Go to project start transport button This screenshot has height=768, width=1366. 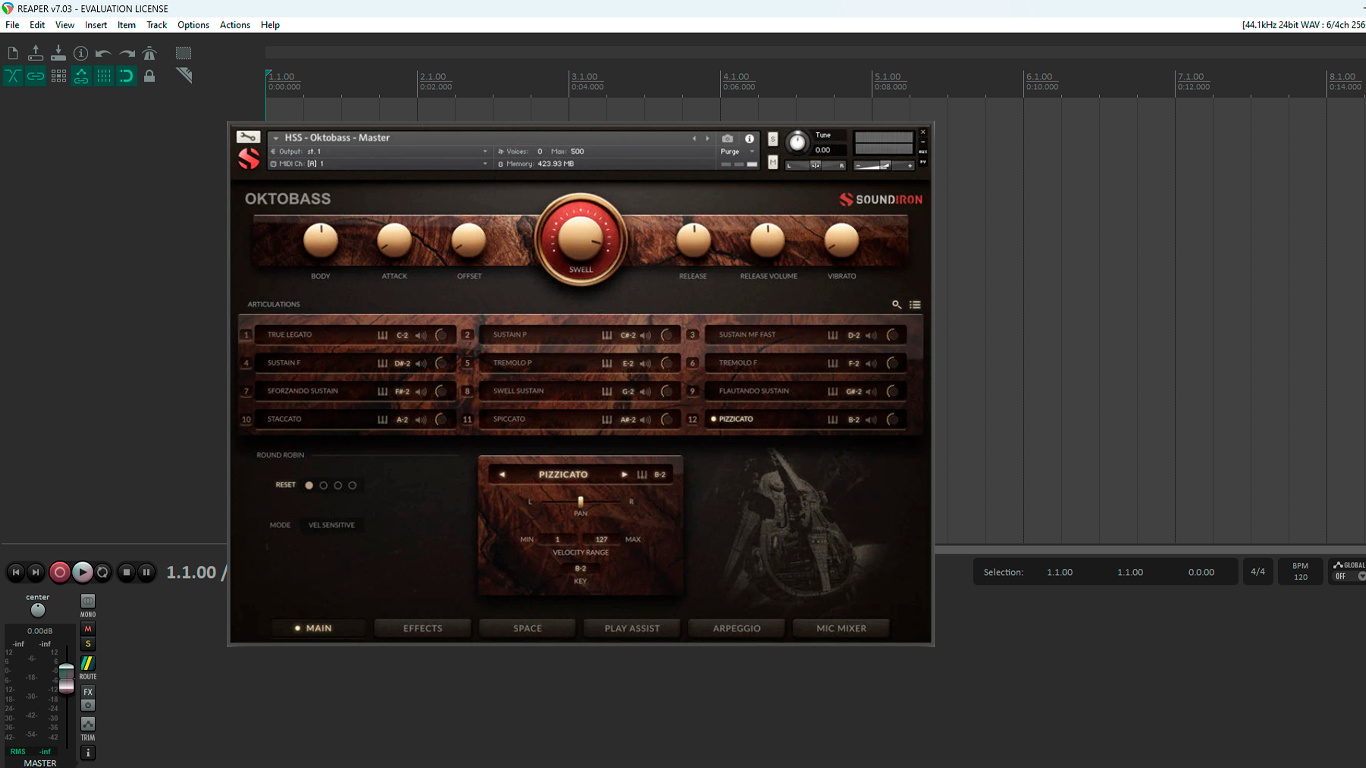[x=15, y=572]
